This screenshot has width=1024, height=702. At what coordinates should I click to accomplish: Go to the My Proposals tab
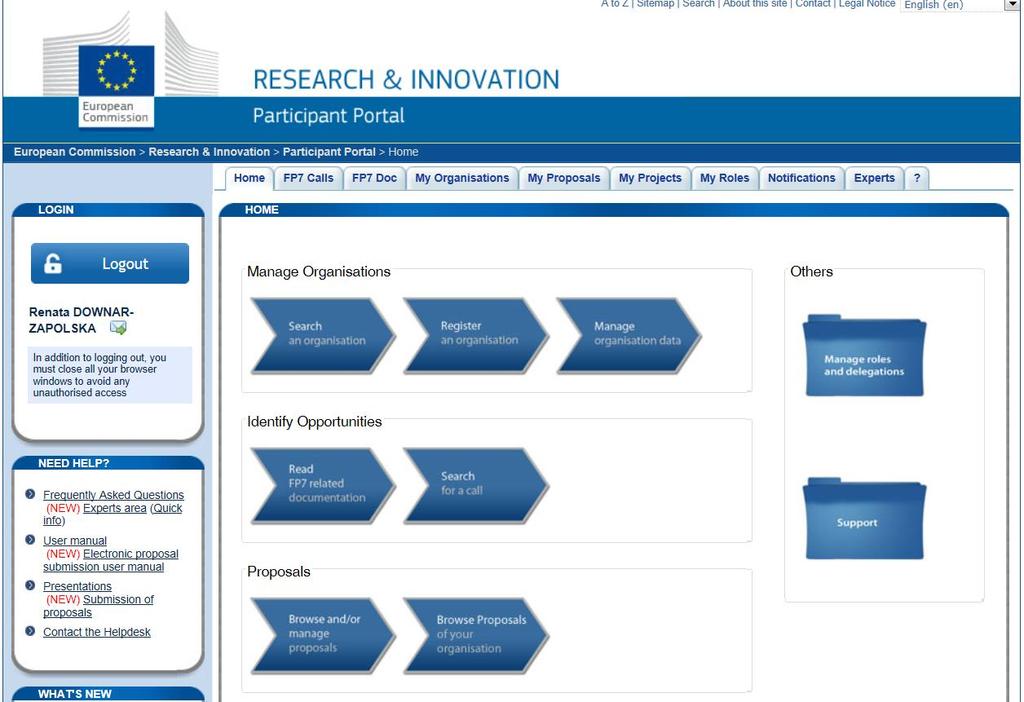pos(564,178)
